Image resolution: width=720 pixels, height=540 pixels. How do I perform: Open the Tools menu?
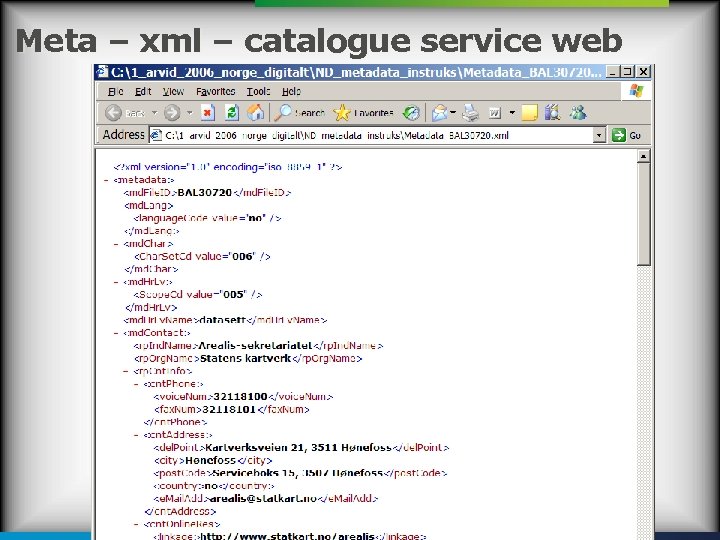pos(259,91)
